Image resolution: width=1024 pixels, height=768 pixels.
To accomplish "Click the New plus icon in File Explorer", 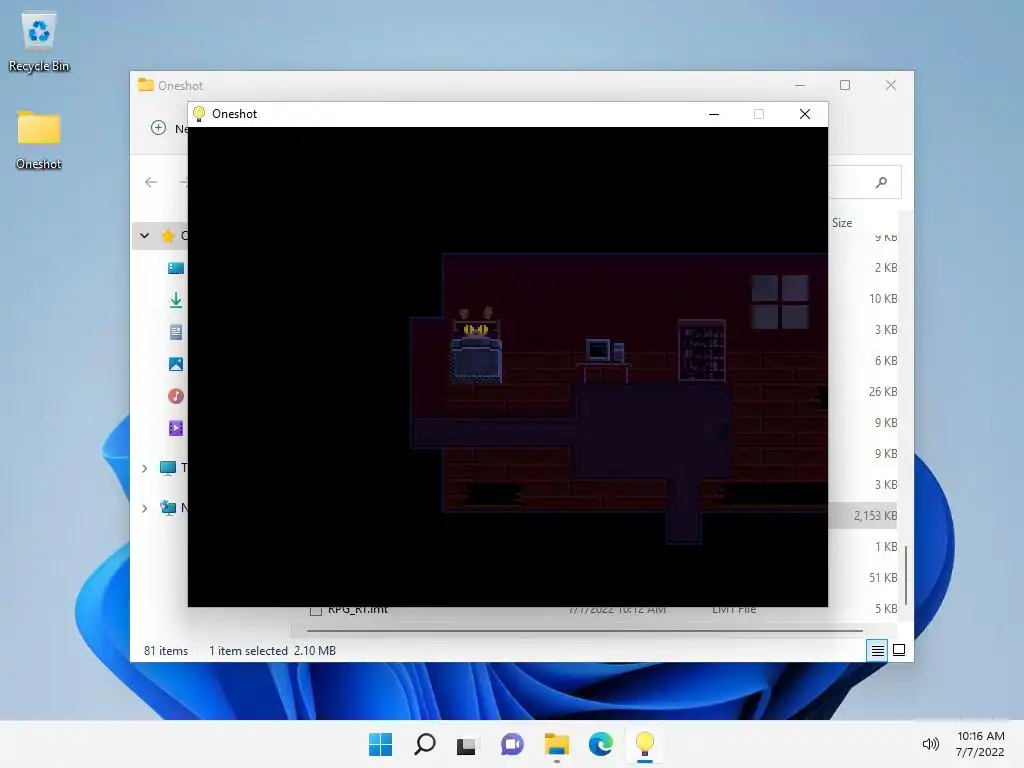I will point(159,128).
